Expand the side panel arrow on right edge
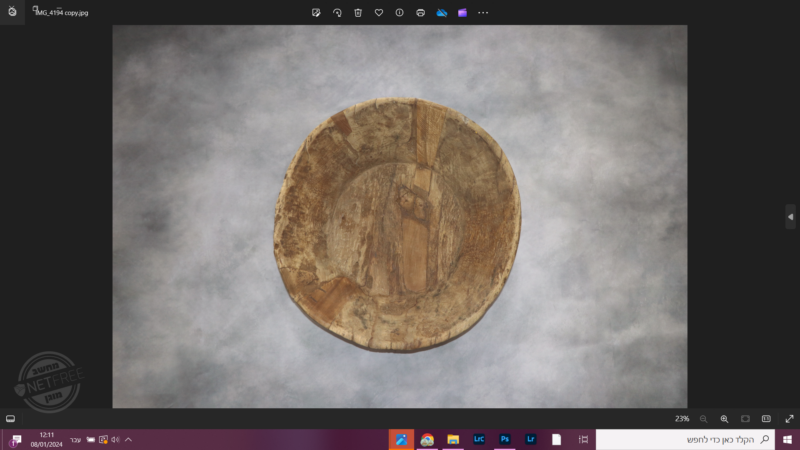This screenshot has height=450, width=800. [790, 216]
